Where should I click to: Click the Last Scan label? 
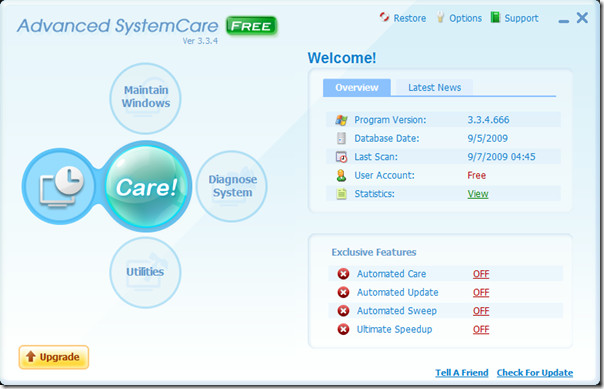[376, 157]
